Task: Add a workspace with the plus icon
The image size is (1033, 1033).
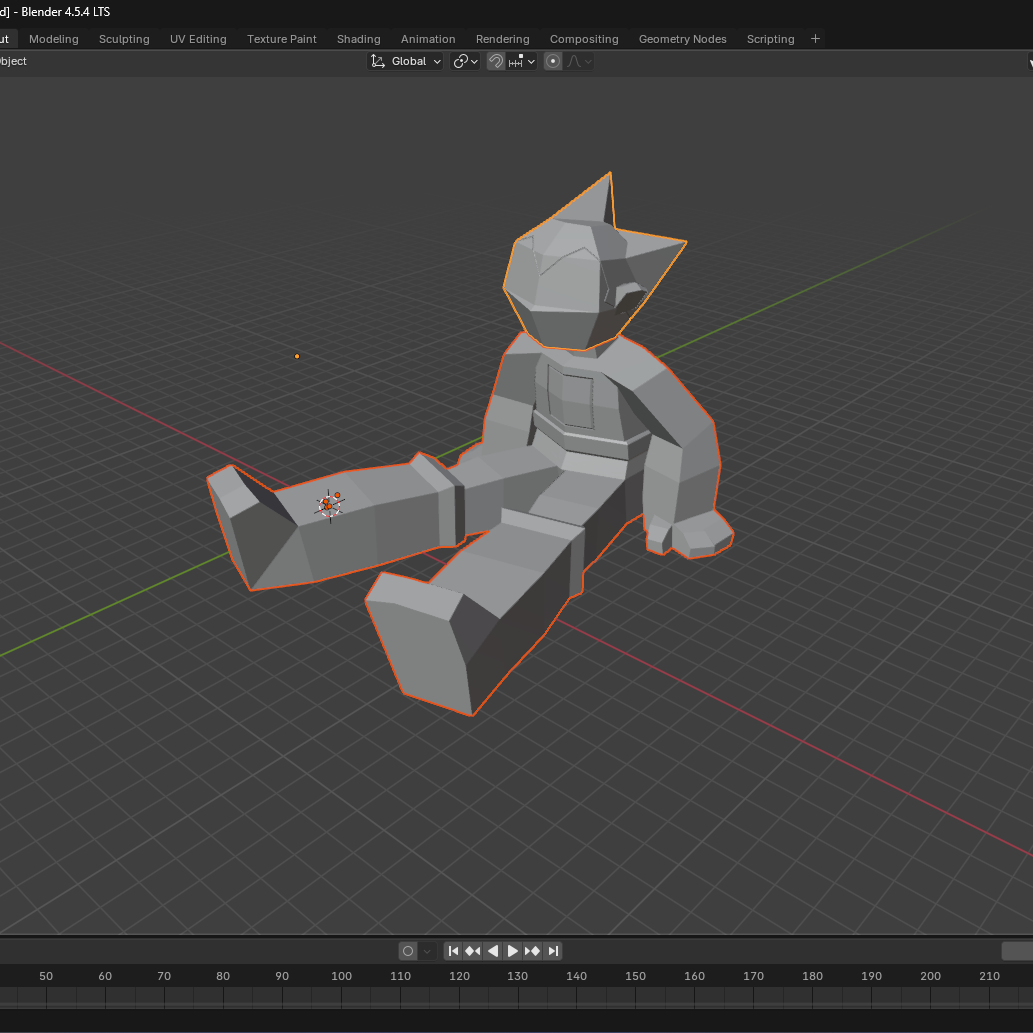Action: point(815,39)
